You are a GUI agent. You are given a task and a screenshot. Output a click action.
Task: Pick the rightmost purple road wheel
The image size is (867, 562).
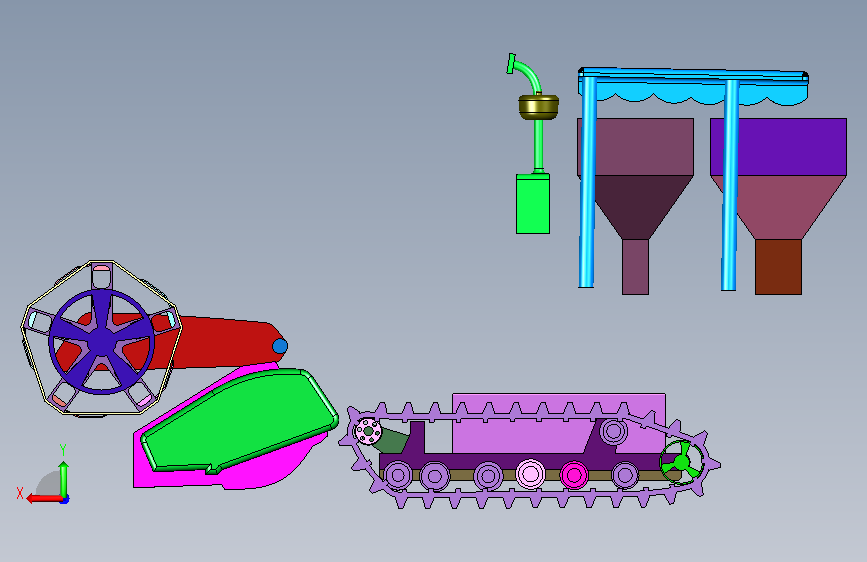point(625,475)
